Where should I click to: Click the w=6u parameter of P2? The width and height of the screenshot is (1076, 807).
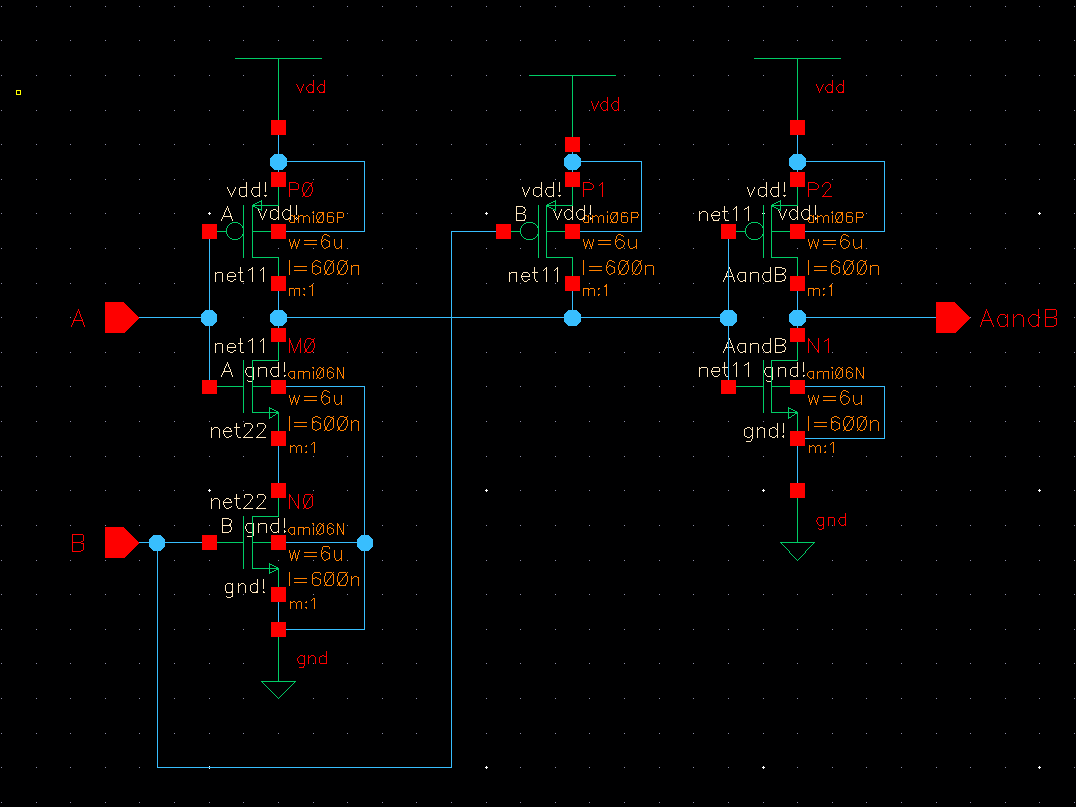coord(834,242)
